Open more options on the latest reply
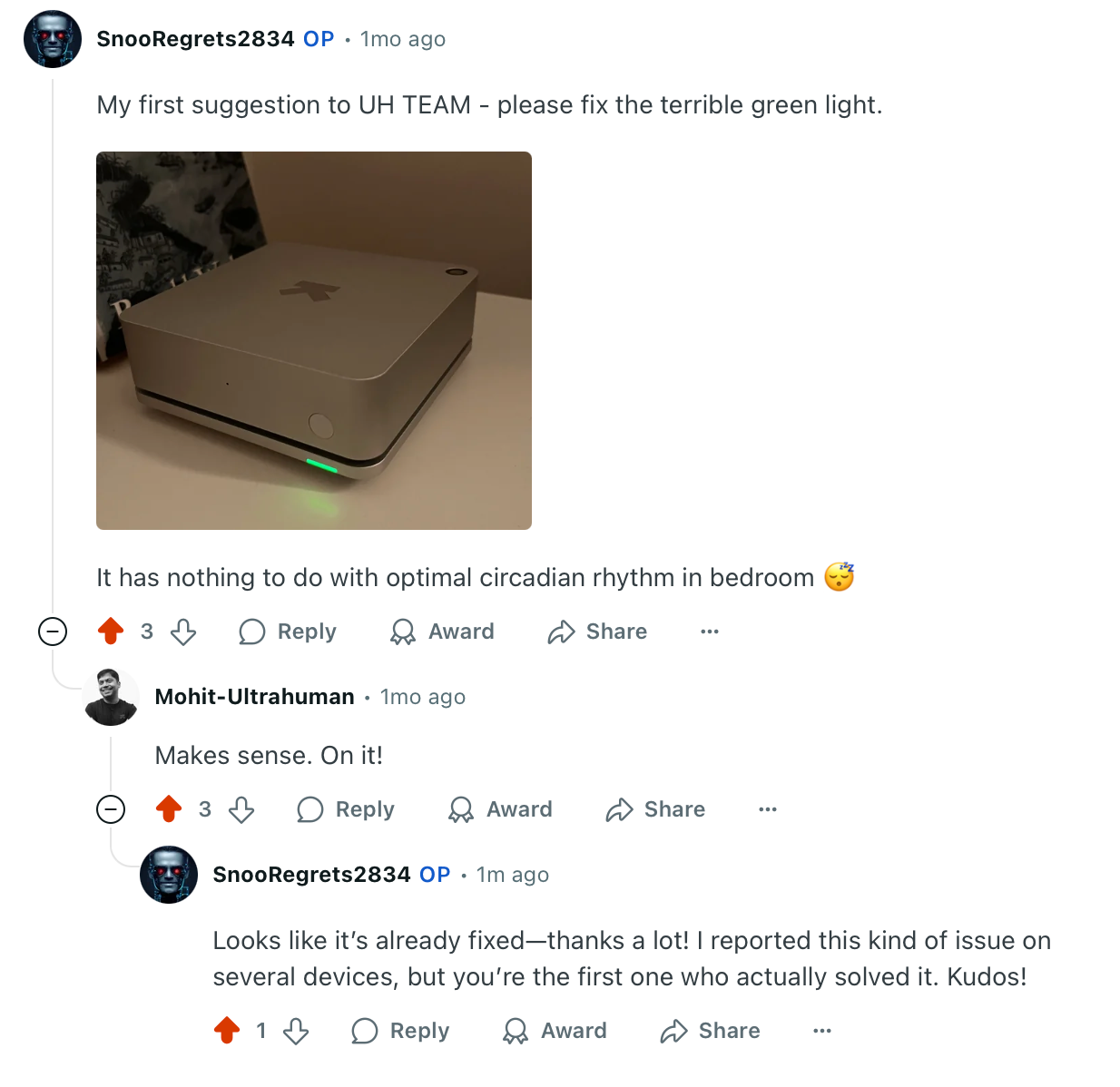Viewport: 1120px width, 1087px height. tap(822, 1031)
